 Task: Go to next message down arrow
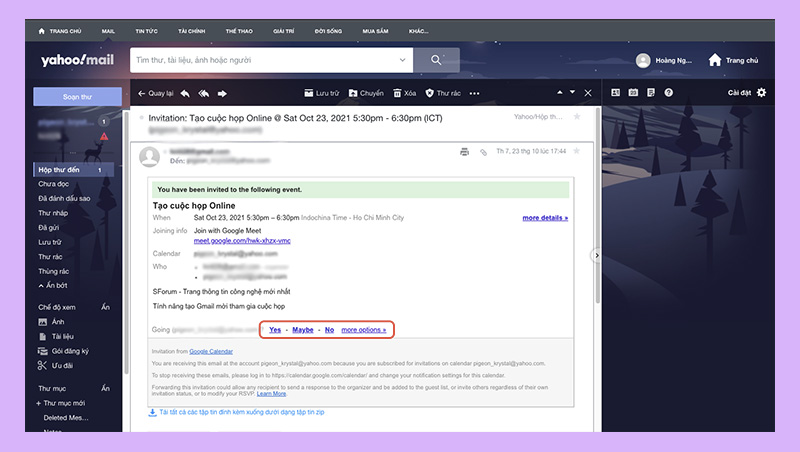572,92
